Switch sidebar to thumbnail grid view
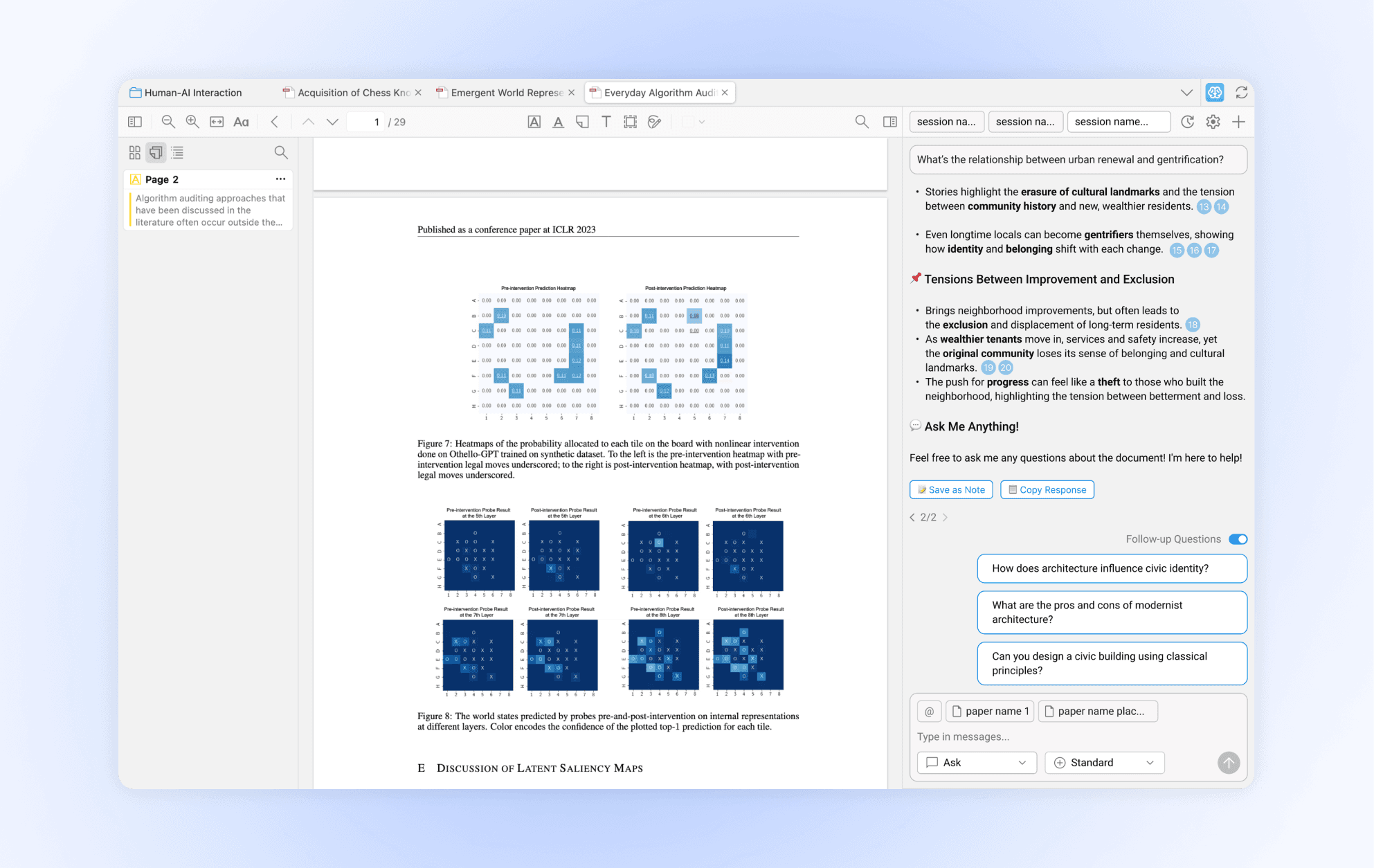Screen dimensions: 1374x868 point(135,152)
